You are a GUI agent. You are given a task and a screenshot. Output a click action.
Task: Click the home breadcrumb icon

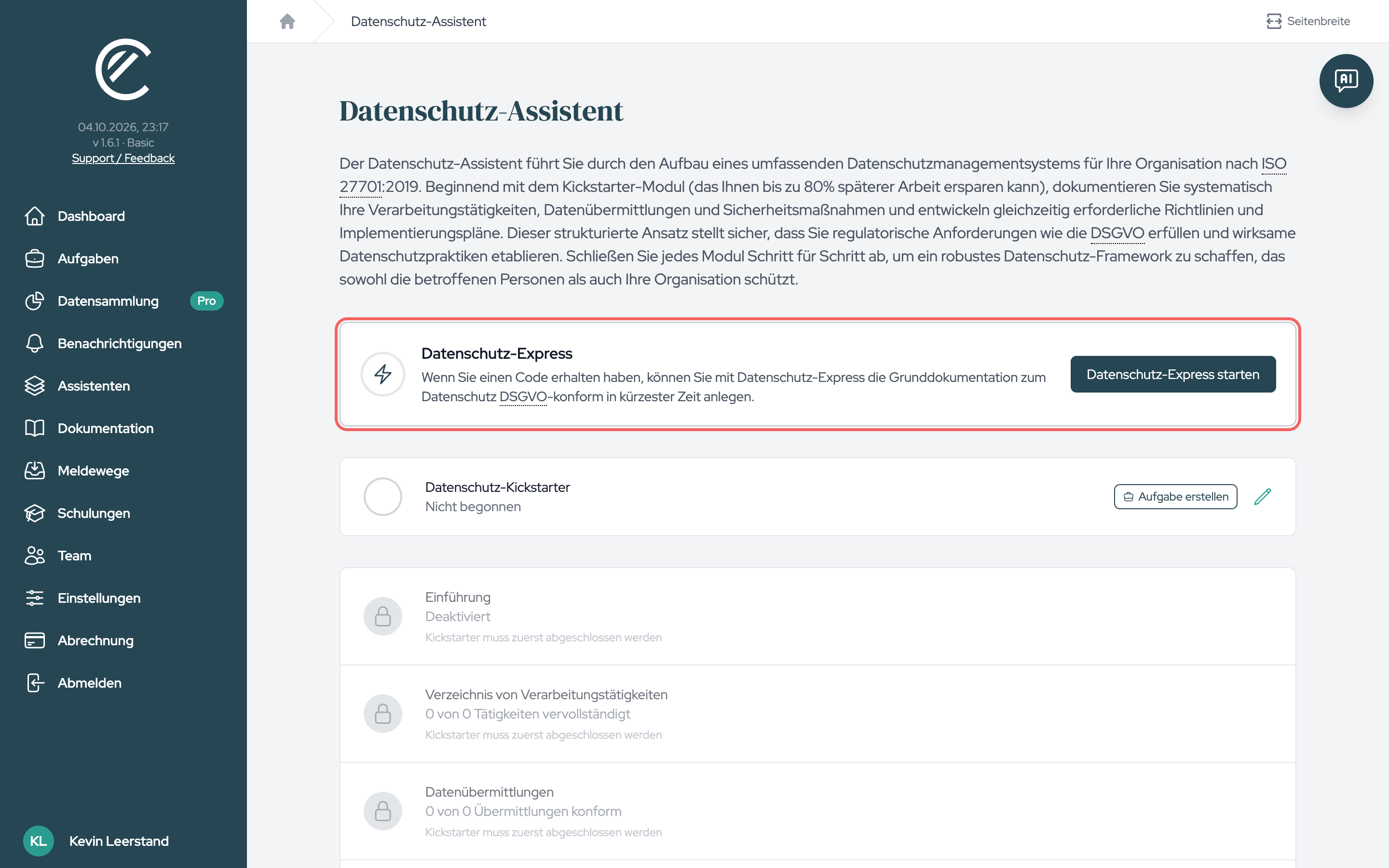(287, 21)
